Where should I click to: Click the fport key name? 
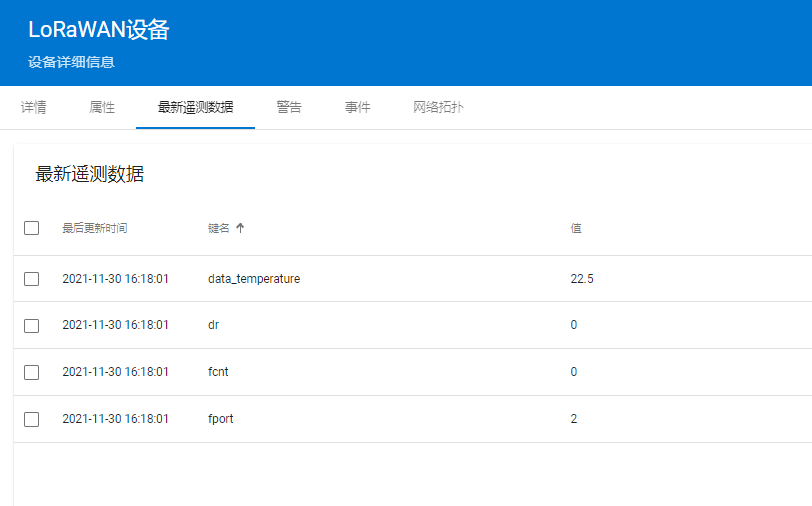click(x=221, y=418)
